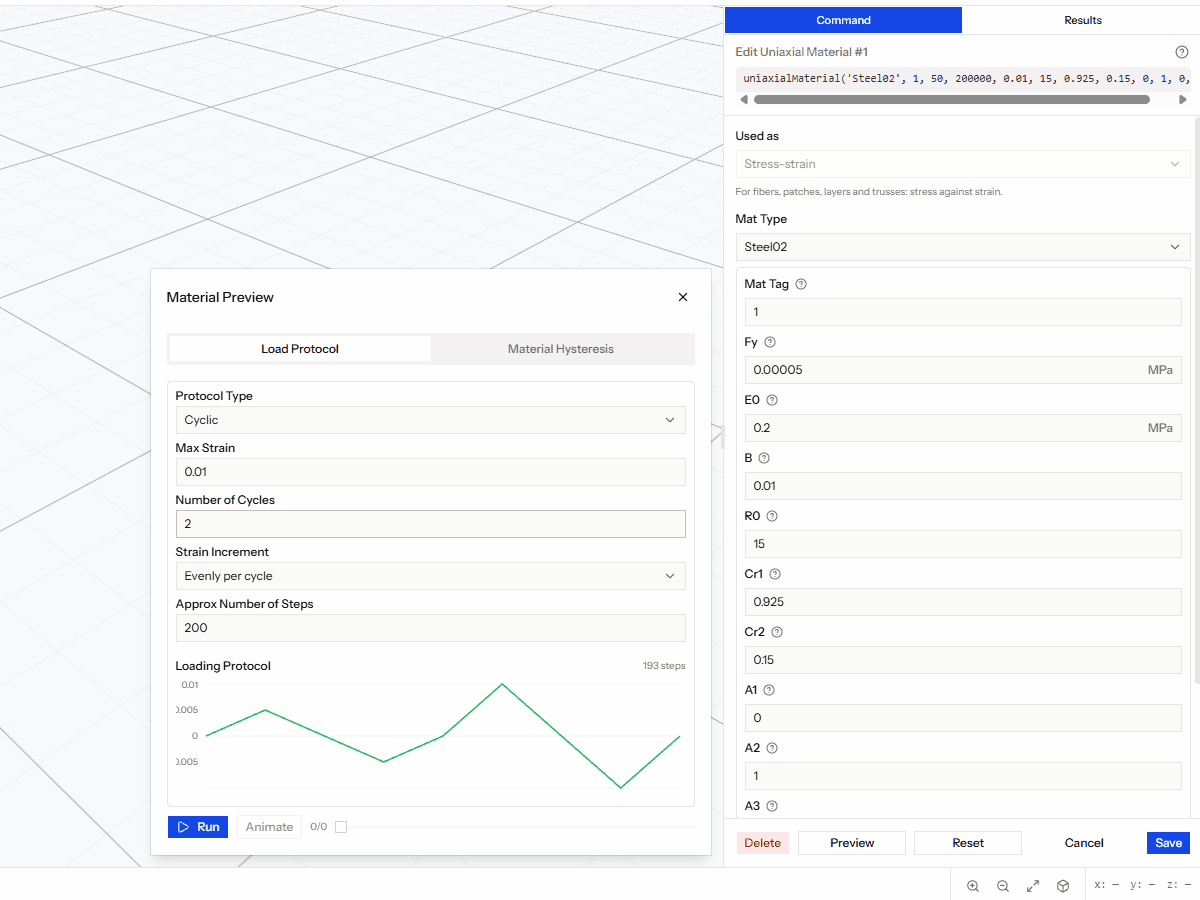Click the Preview button

click(x=852, y=843)
